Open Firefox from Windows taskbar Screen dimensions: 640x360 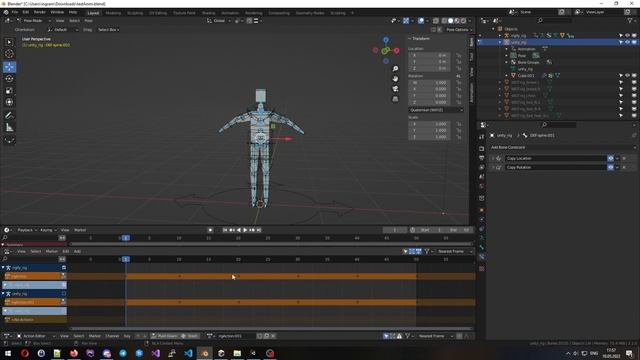click(73, 353)
